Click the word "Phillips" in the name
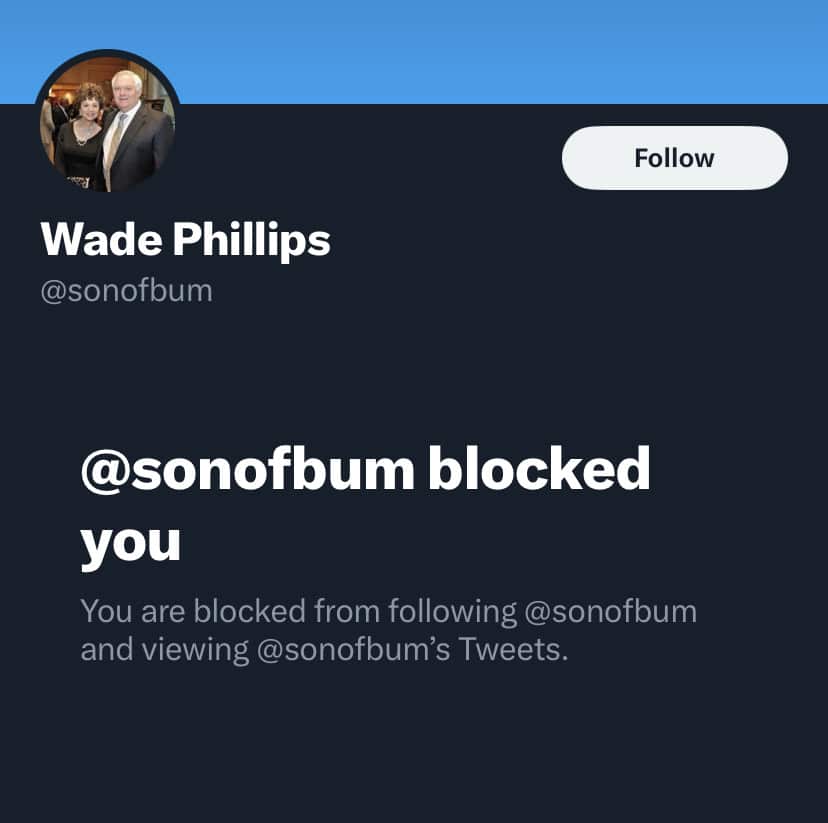The height and width of the screenshot is (823, 828). click(x=251, y=240)
